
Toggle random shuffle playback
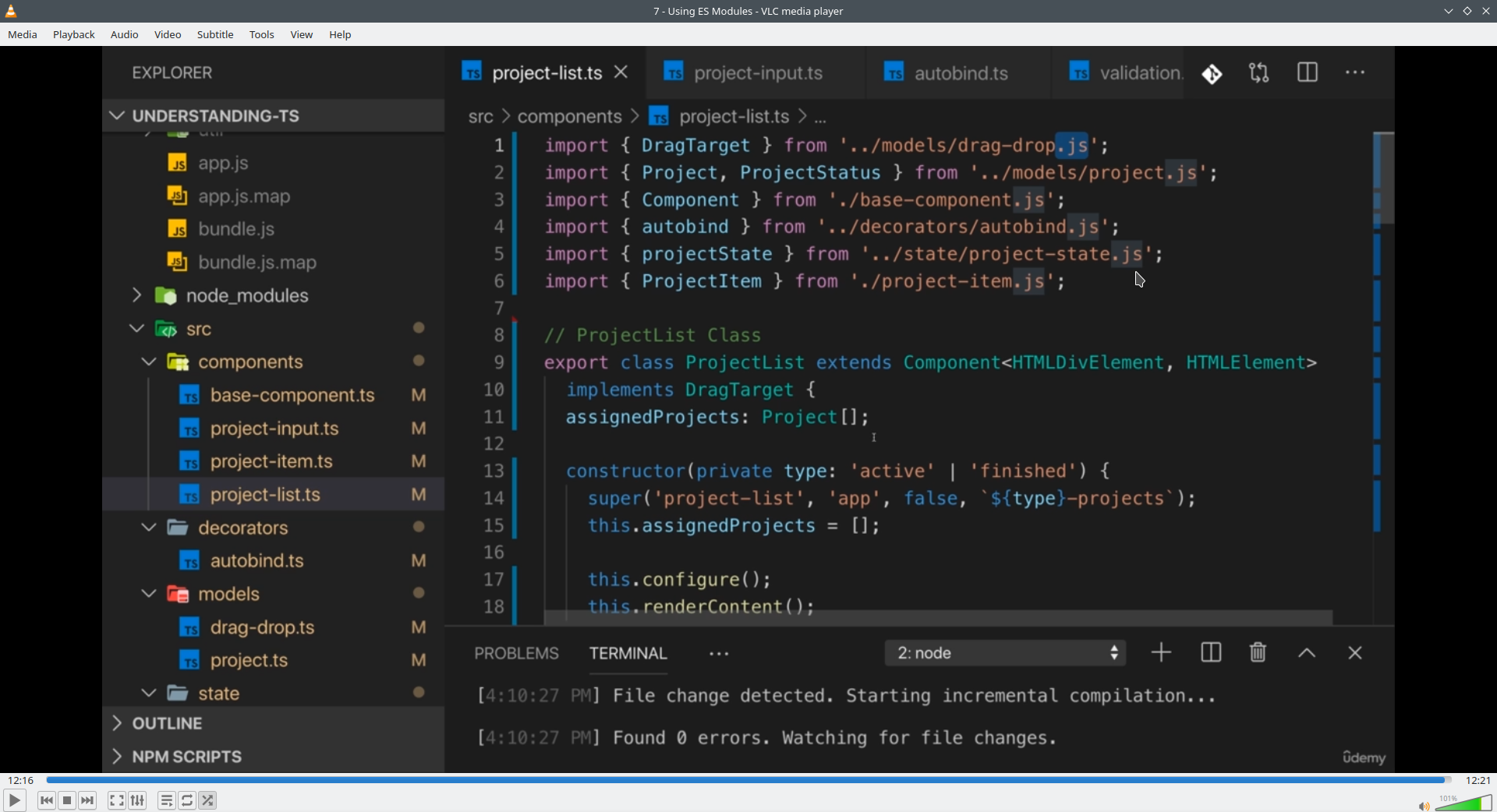click(x=208, y=800)
